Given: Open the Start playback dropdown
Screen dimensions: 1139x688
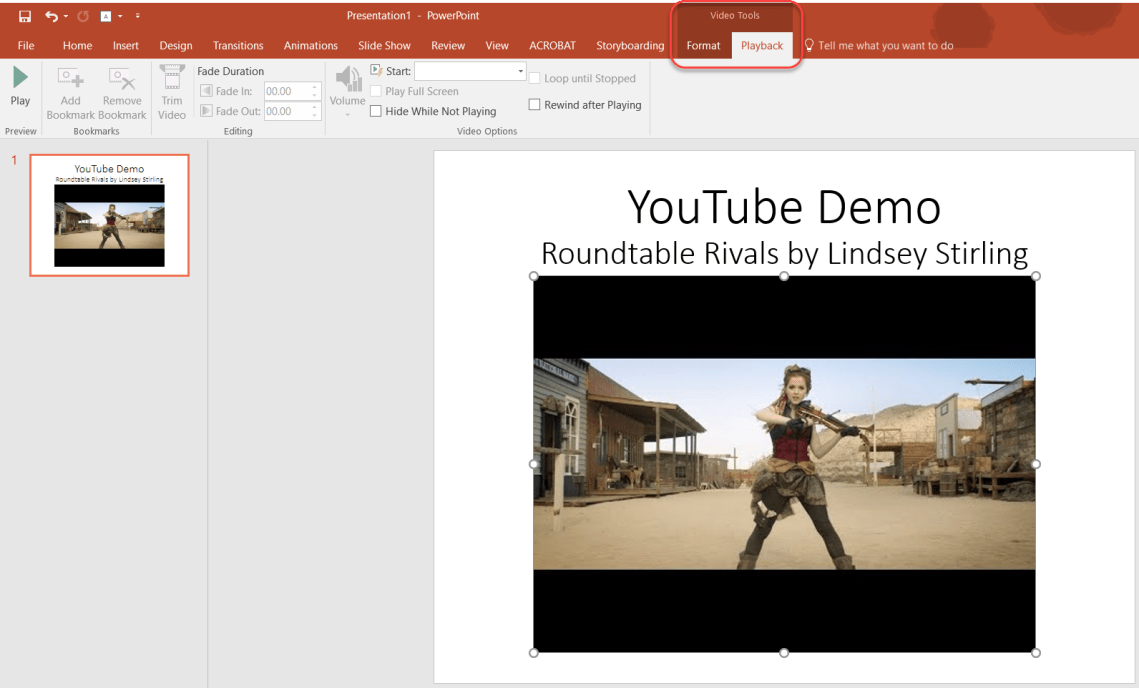Looking at the screenshot, I should tap(519, 70).
